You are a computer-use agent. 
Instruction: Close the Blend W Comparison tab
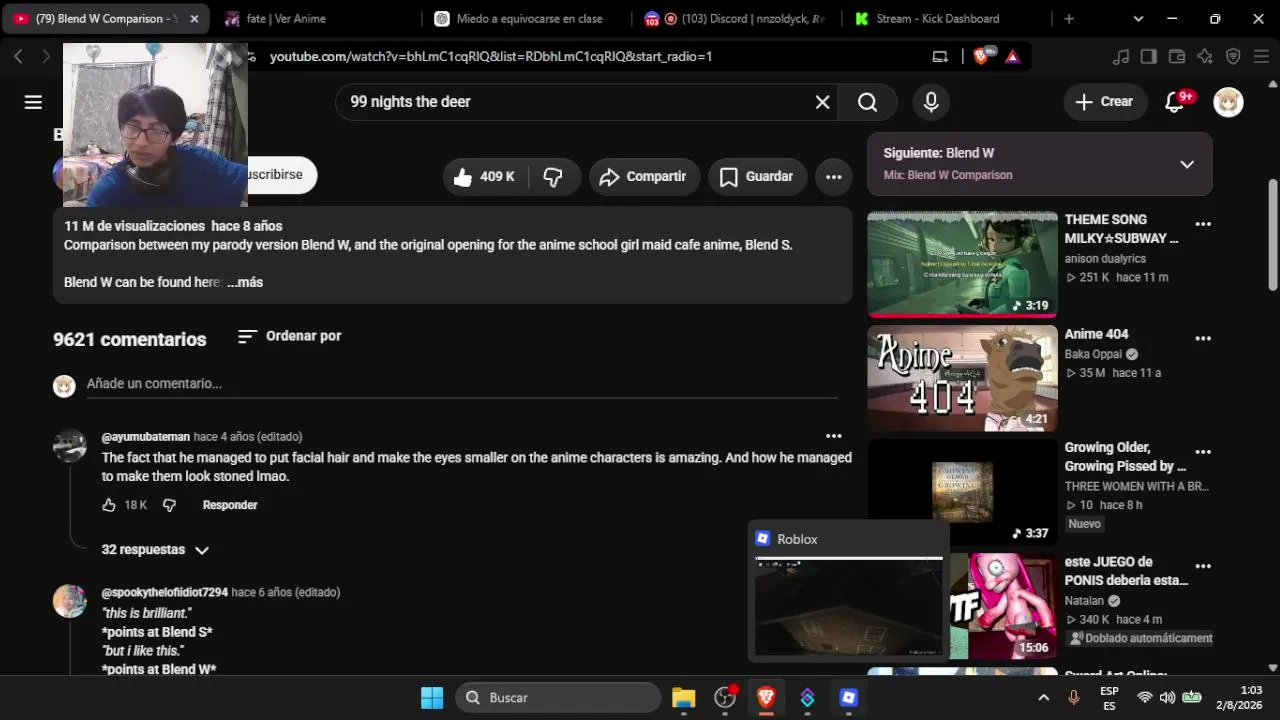(194, 19)
